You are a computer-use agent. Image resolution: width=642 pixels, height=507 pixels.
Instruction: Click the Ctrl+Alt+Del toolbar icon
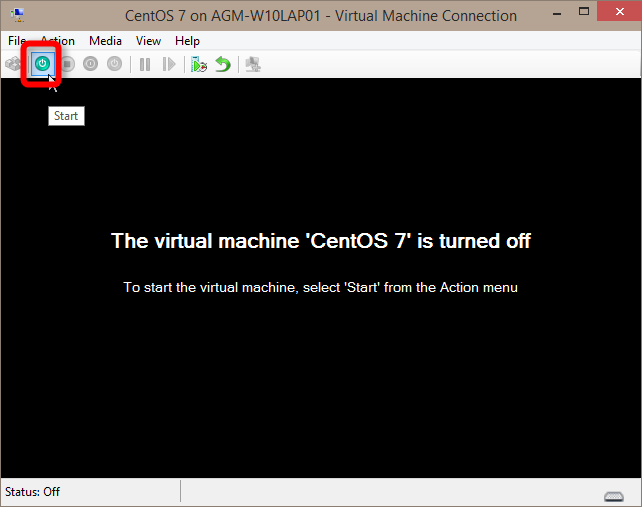click(13, 64)
